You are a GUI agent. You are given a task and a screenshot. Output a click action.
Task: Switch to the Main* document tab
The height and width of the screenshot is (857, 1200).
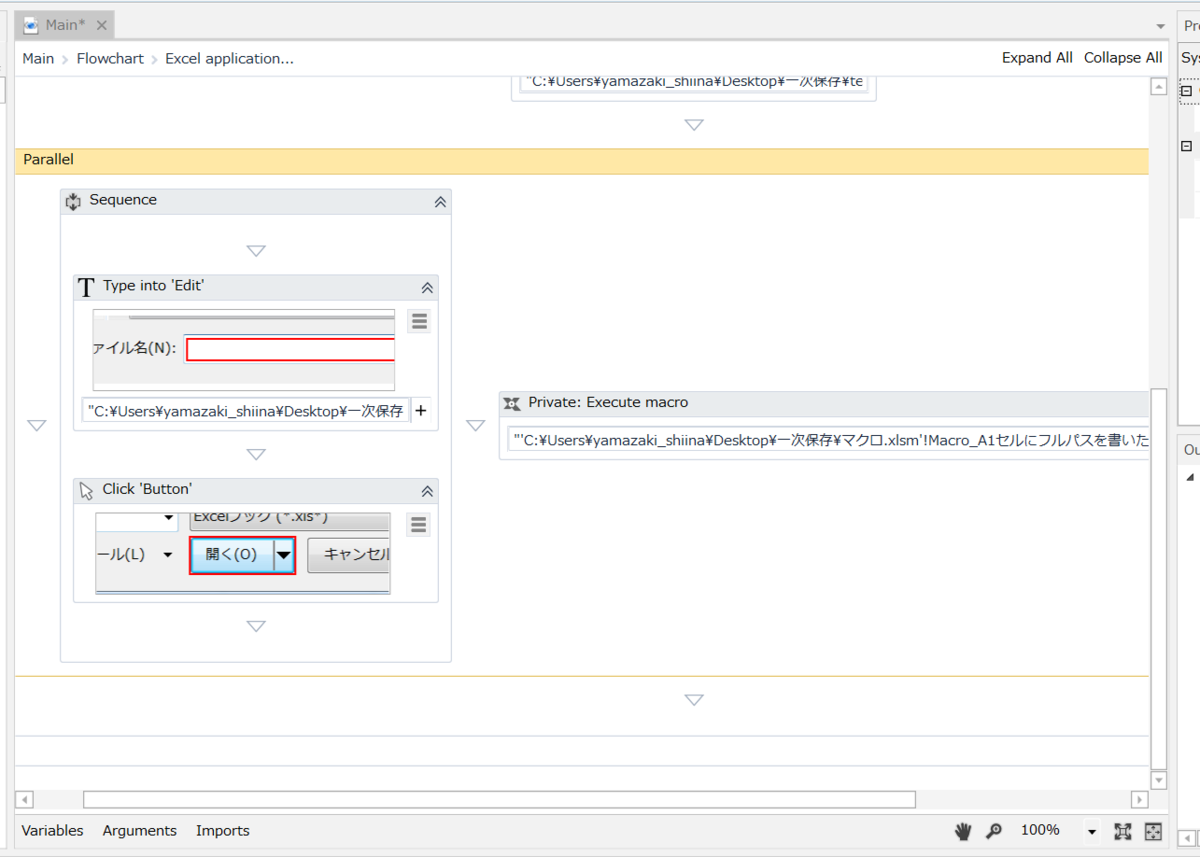pyautogui.click(x=64, y=25)
